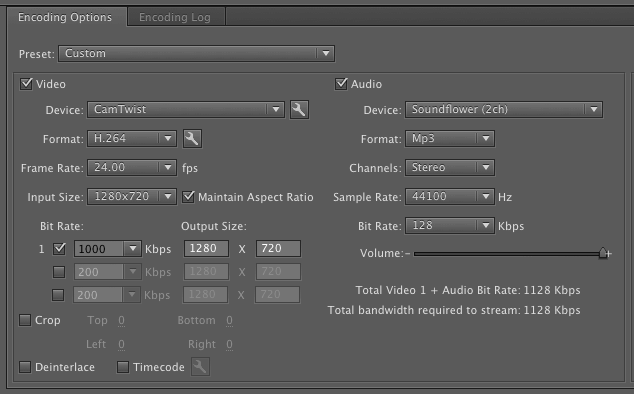Switch to the Encoding Log tab

pos(175,17)
